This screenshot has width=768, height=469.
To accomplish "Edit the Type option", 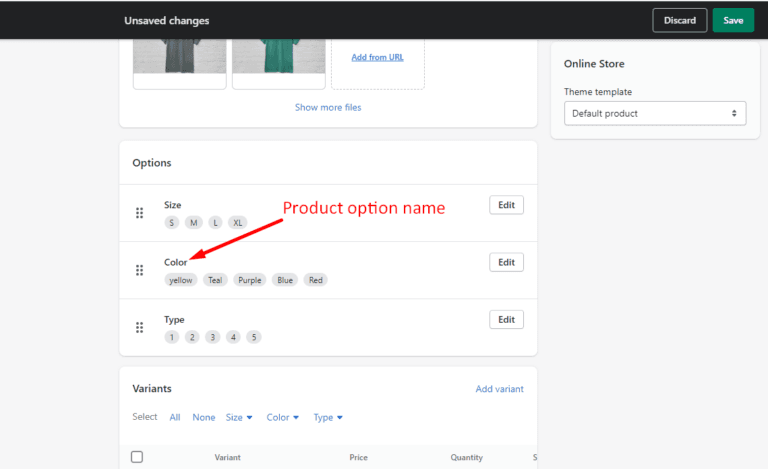I will coord(506,319).
